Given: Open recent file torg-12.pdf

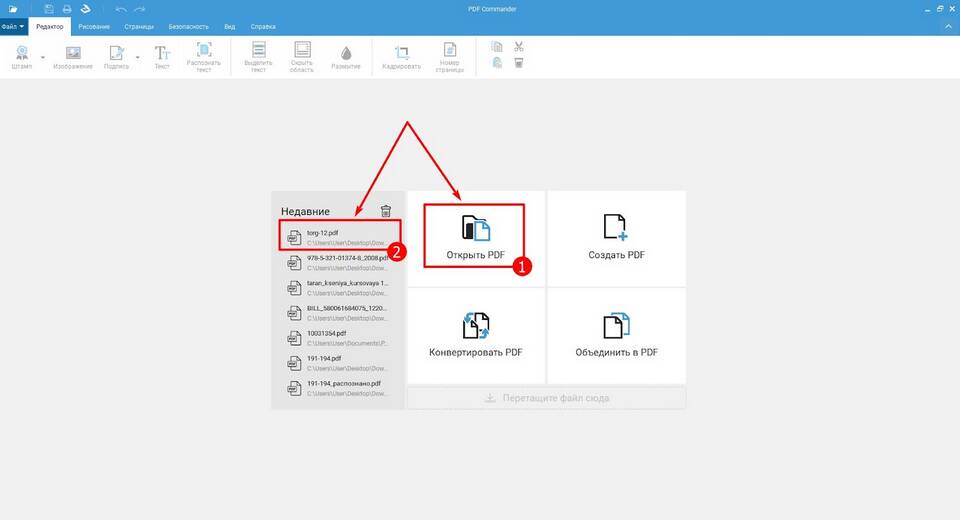Looking at the screenshot, I should (340, 237).
